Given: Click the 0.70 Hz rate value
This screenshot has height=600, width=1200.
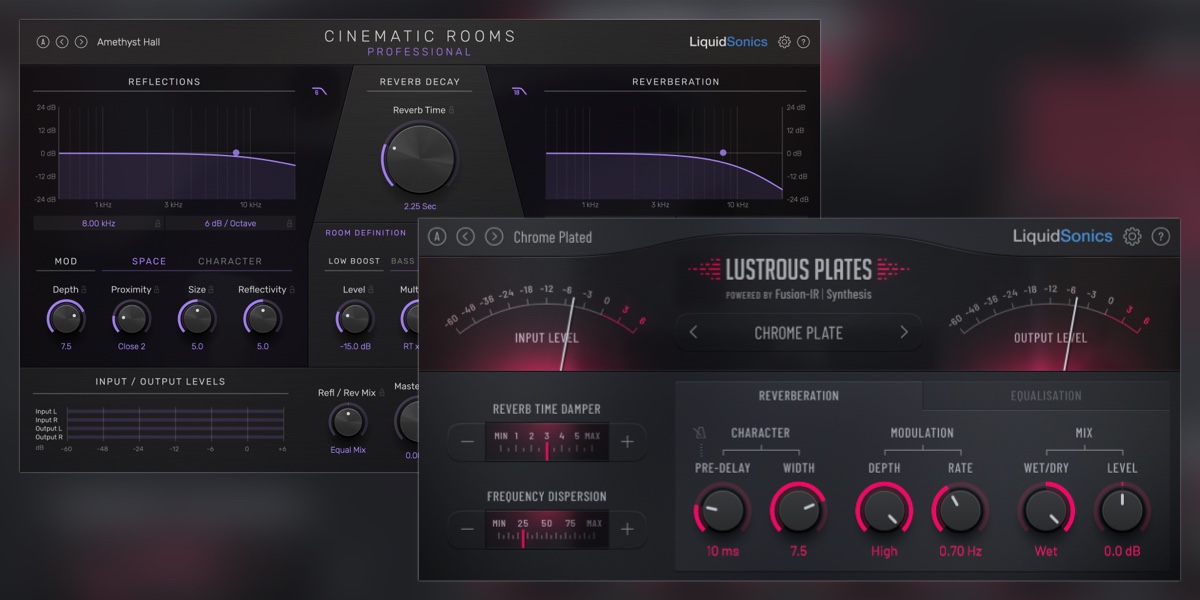Looking at the screenshot, I should (x=960, y=551).
